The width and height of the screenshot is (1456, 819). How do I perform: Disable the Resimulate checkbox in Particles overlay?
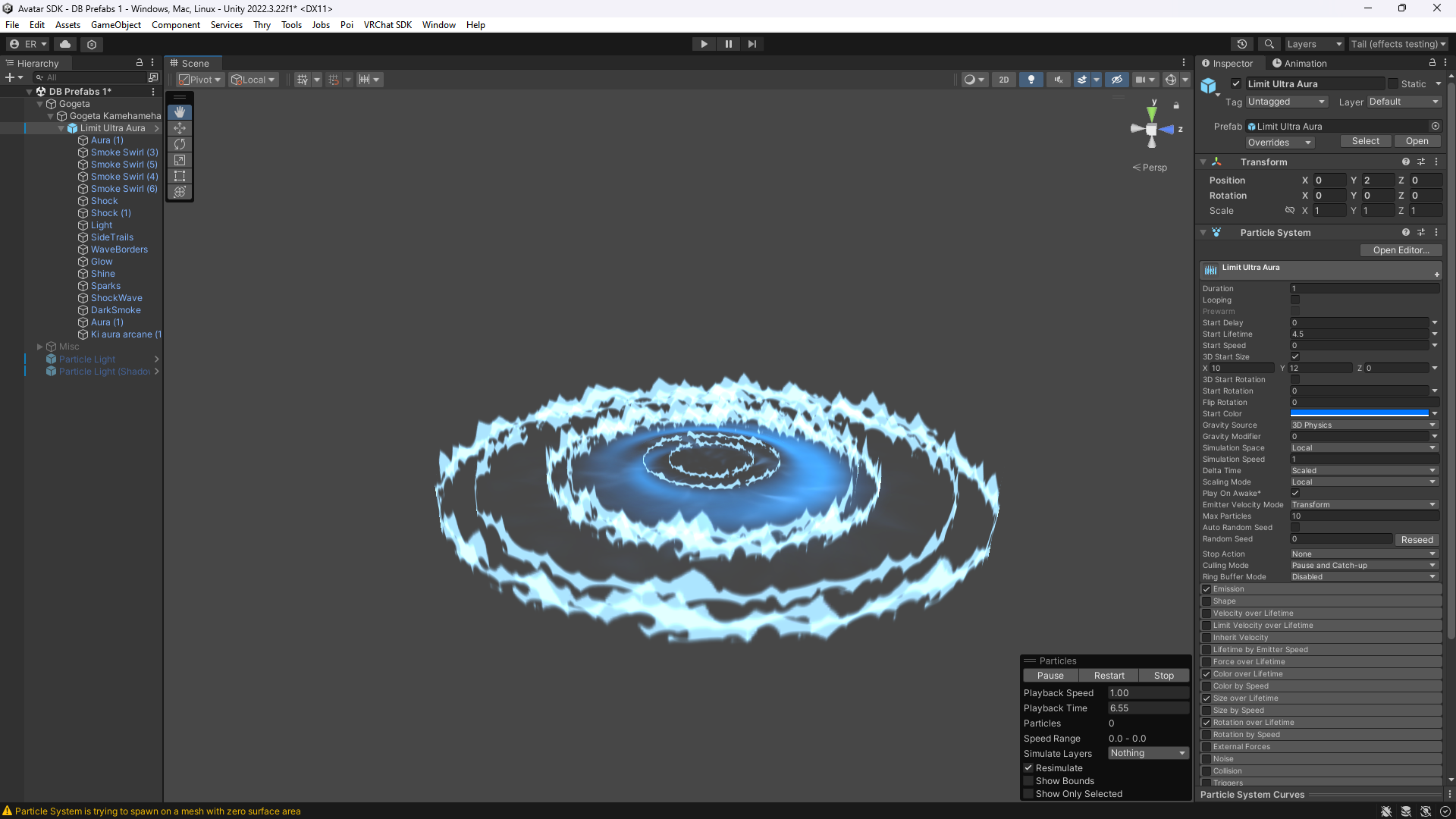[x=1028, y=767]
